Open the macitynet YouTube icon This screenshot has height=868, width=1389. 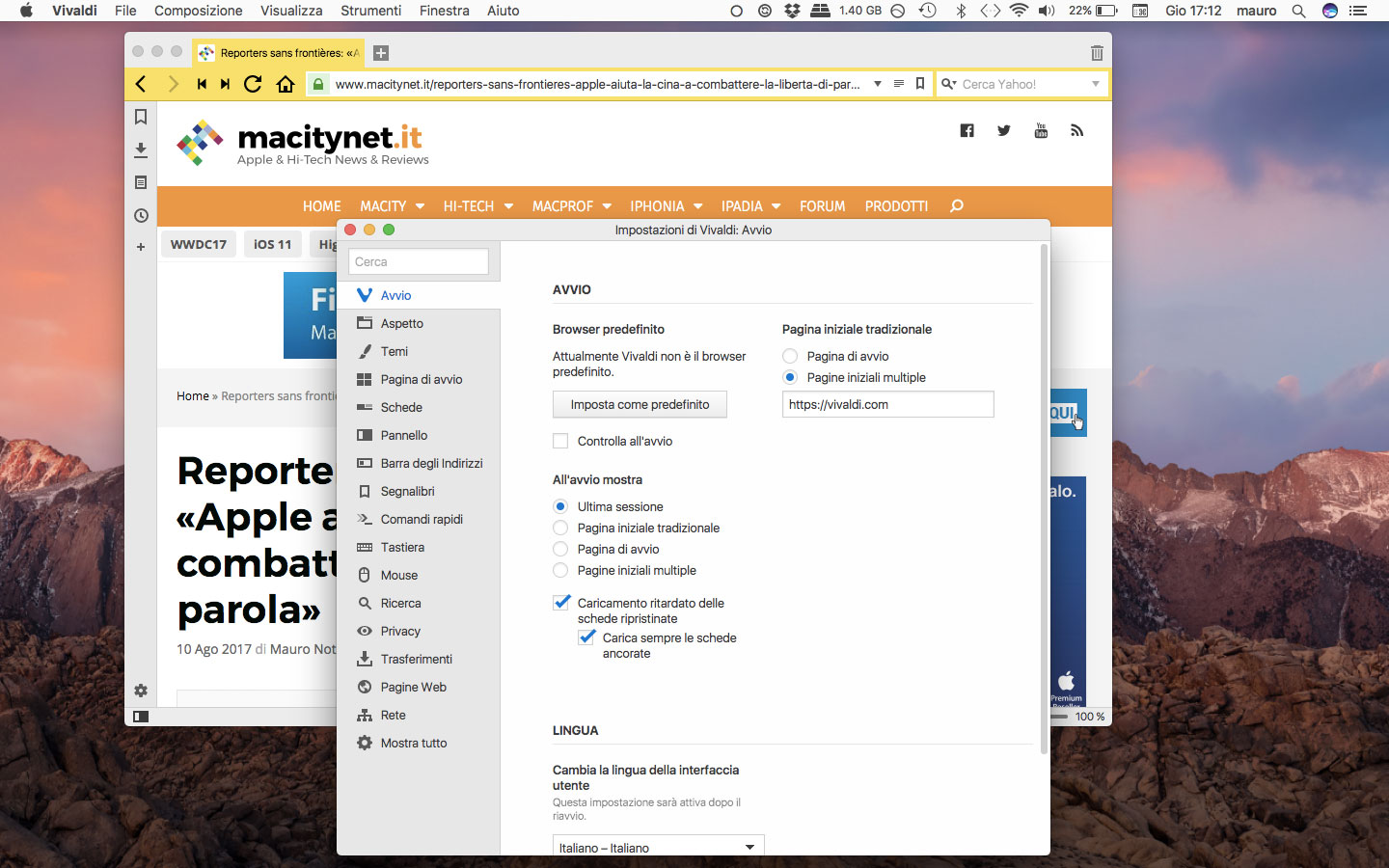click(x=1041, y=130)
